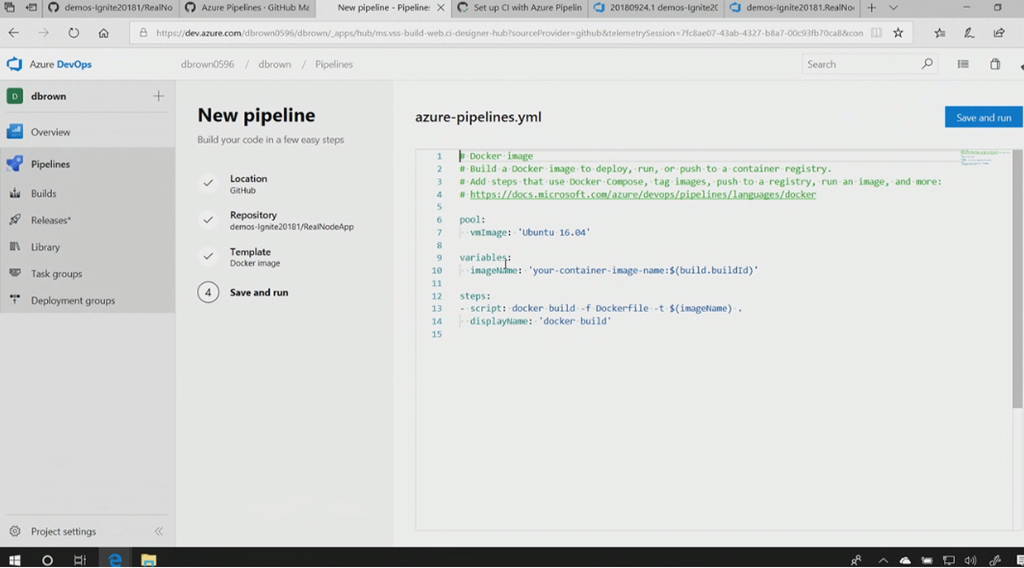Click the Search input field
Viewport: 1024px width, 568px height.
pos(862,64)
